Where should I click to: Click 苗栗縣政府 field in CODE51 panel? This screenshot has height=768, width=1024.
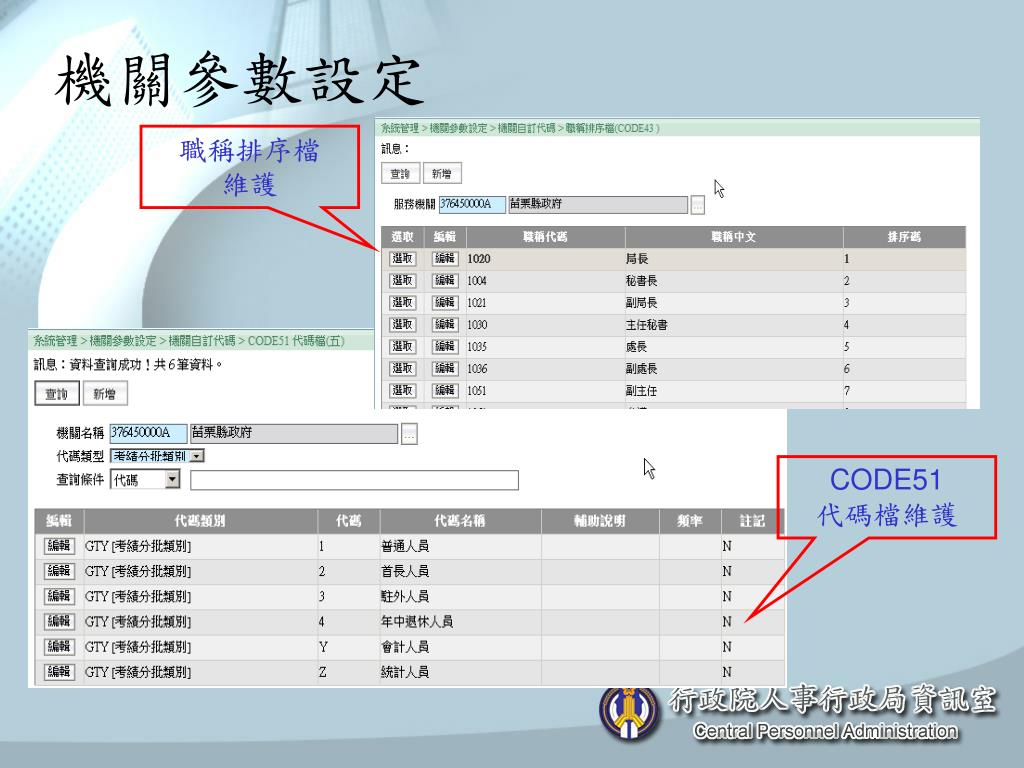point(294,433)
